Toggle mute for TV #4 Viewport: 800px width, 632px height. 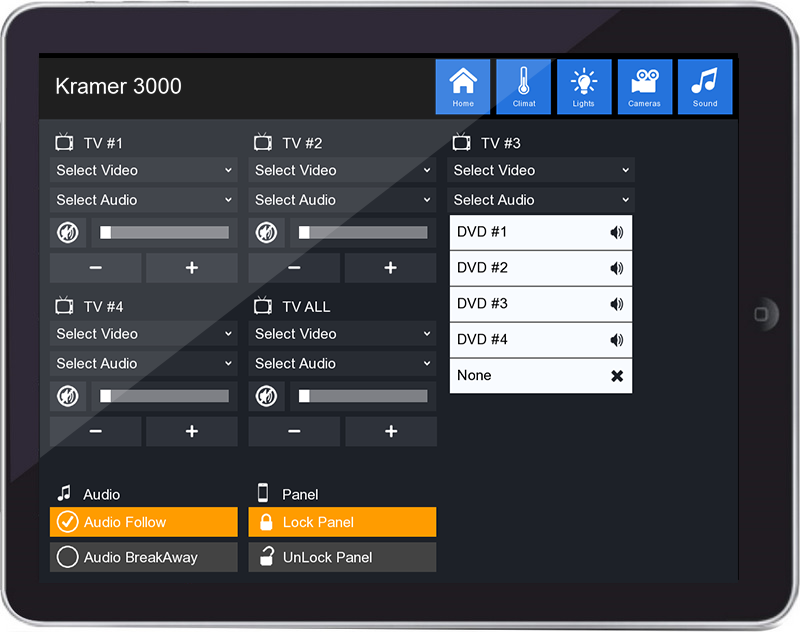68,396
